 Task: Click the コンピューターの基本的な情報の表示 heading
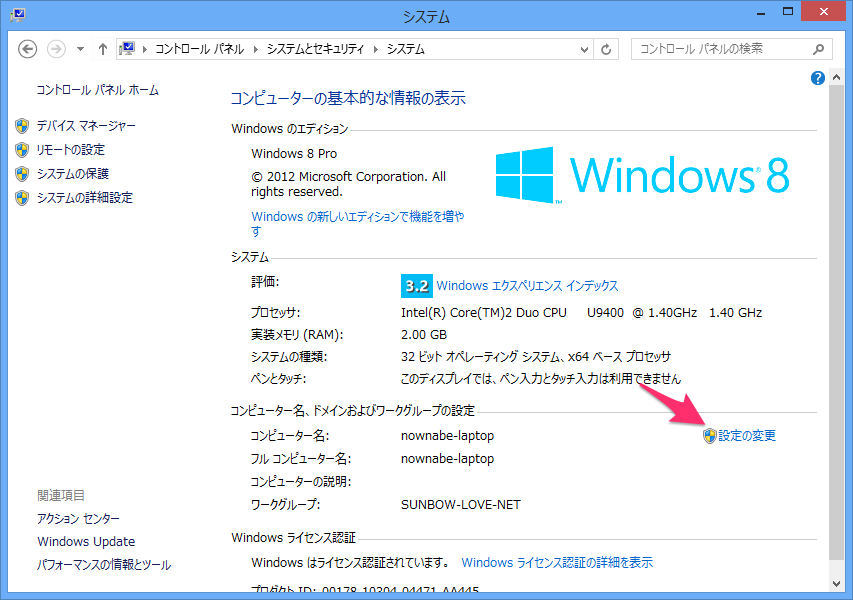[x=348, y=98]
